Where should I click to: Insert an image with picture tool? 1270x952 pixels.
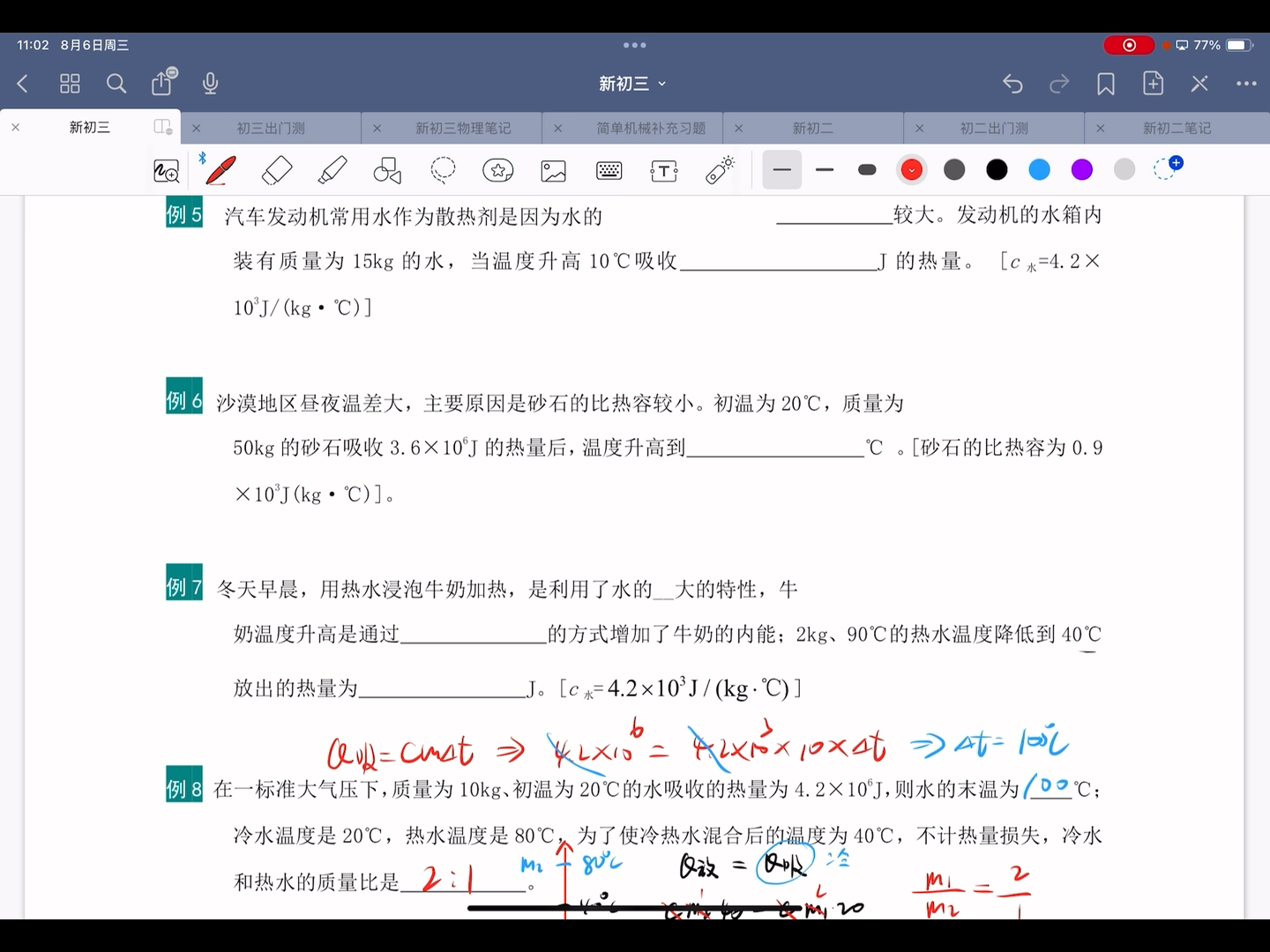(554, 171)
